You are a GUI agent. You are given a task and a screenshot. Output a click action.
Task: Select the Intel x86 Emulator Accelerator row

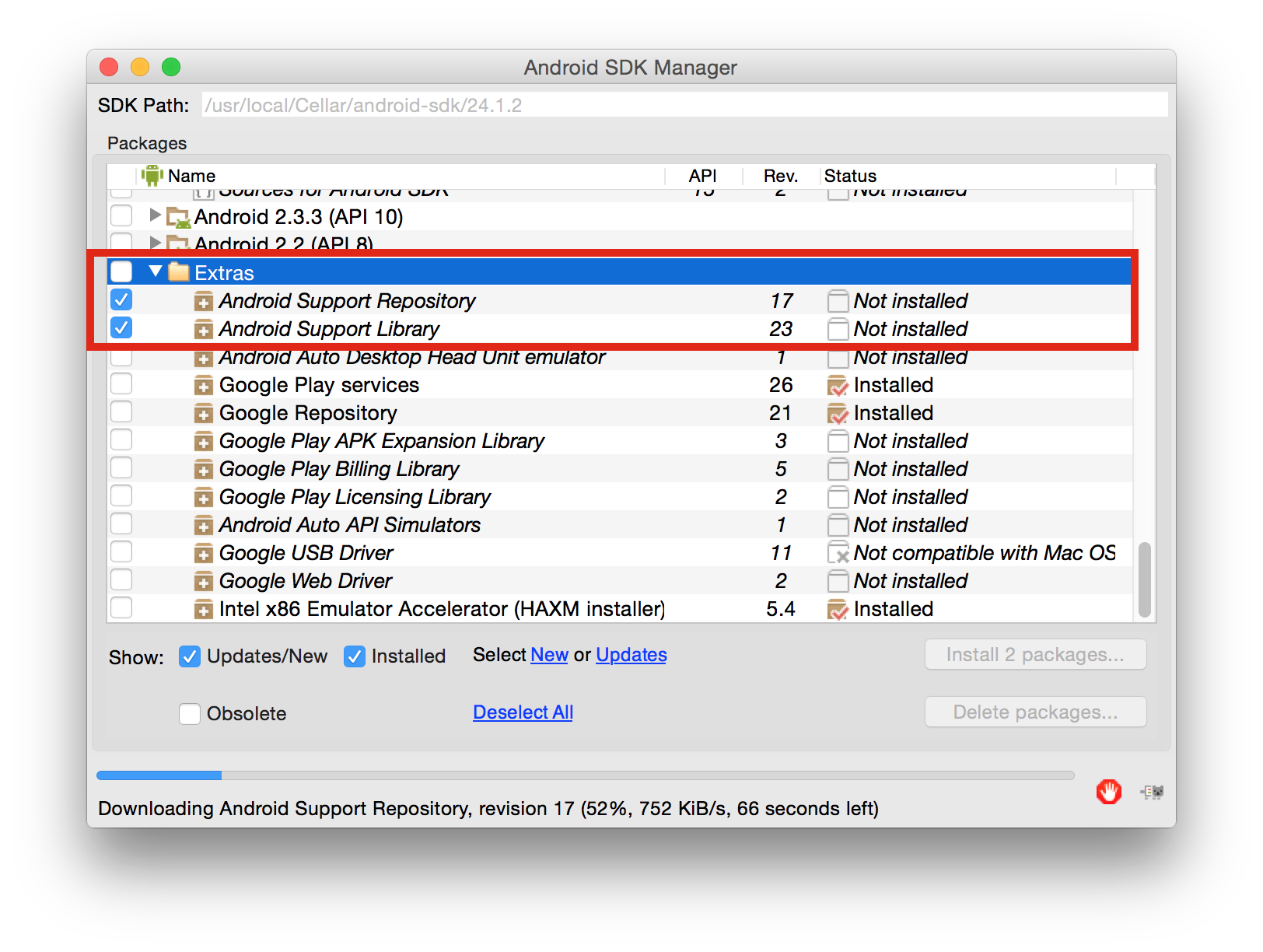(619, 609)
